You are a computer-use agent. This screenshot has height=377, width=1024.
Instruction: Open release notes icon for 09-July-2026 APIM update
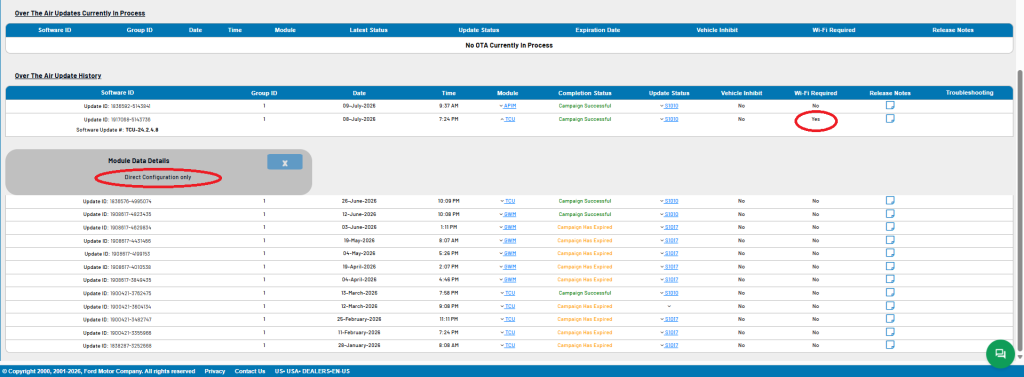[x=889, y=105]
